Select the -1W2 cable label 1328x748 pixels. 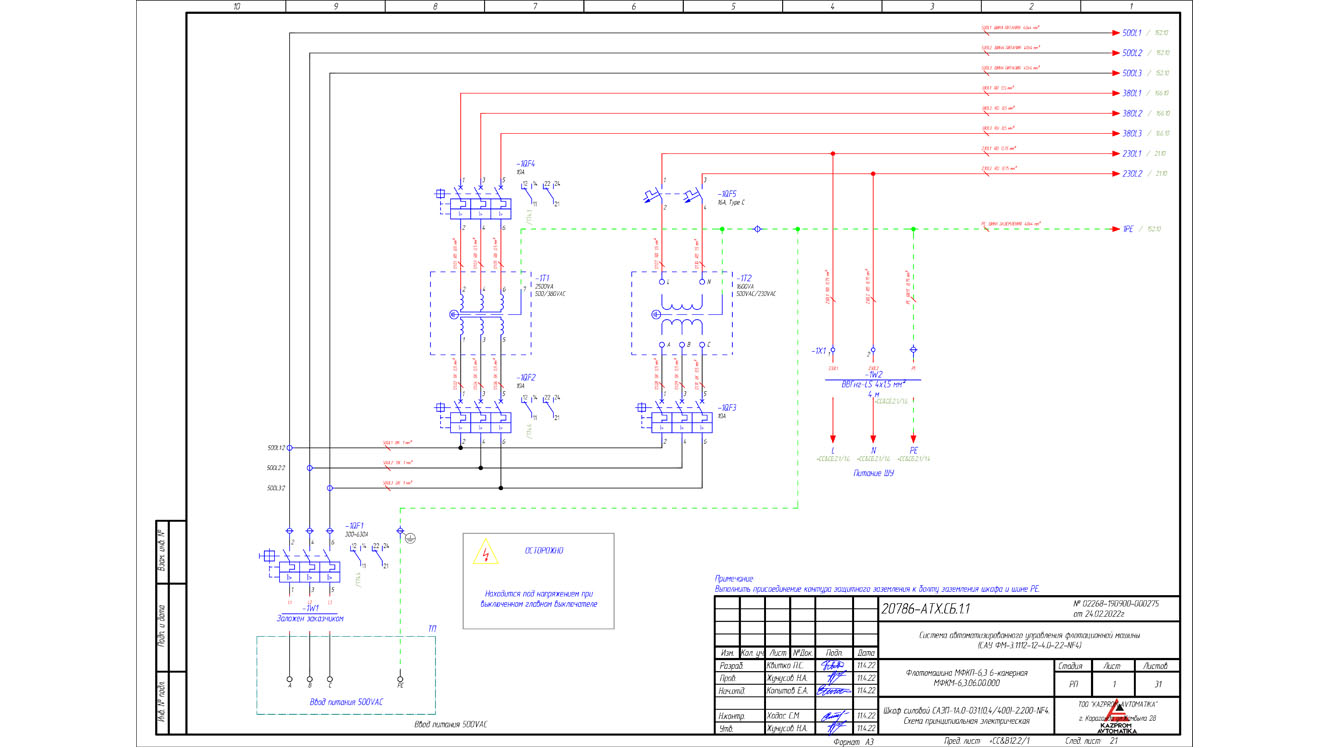pos(873,374)
